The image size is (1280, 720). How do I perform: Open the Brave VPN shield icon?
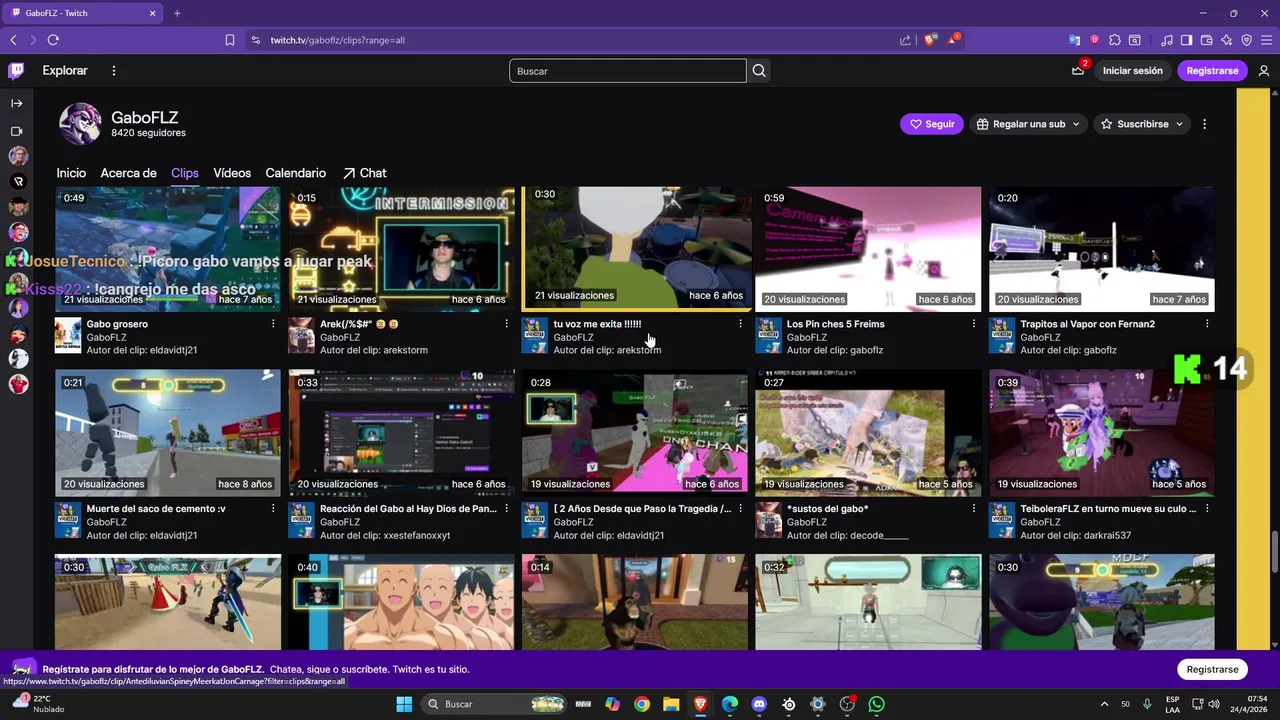point(1246,40)
